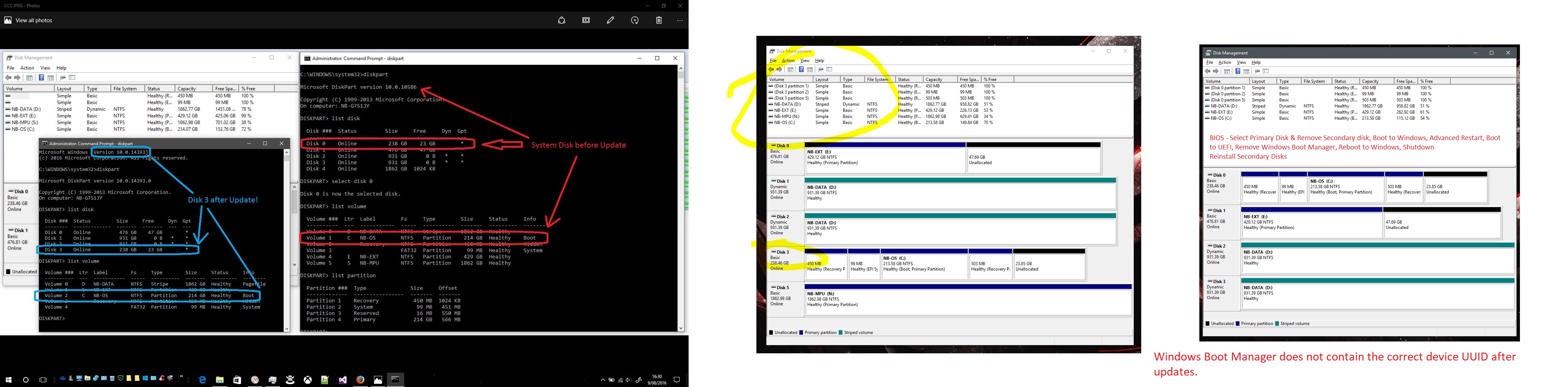Image resolution: width=1568 pixels, height=387 pixels.
Task: Open Microsoft Edge from the taskbar
Action: tap(202, 380)
